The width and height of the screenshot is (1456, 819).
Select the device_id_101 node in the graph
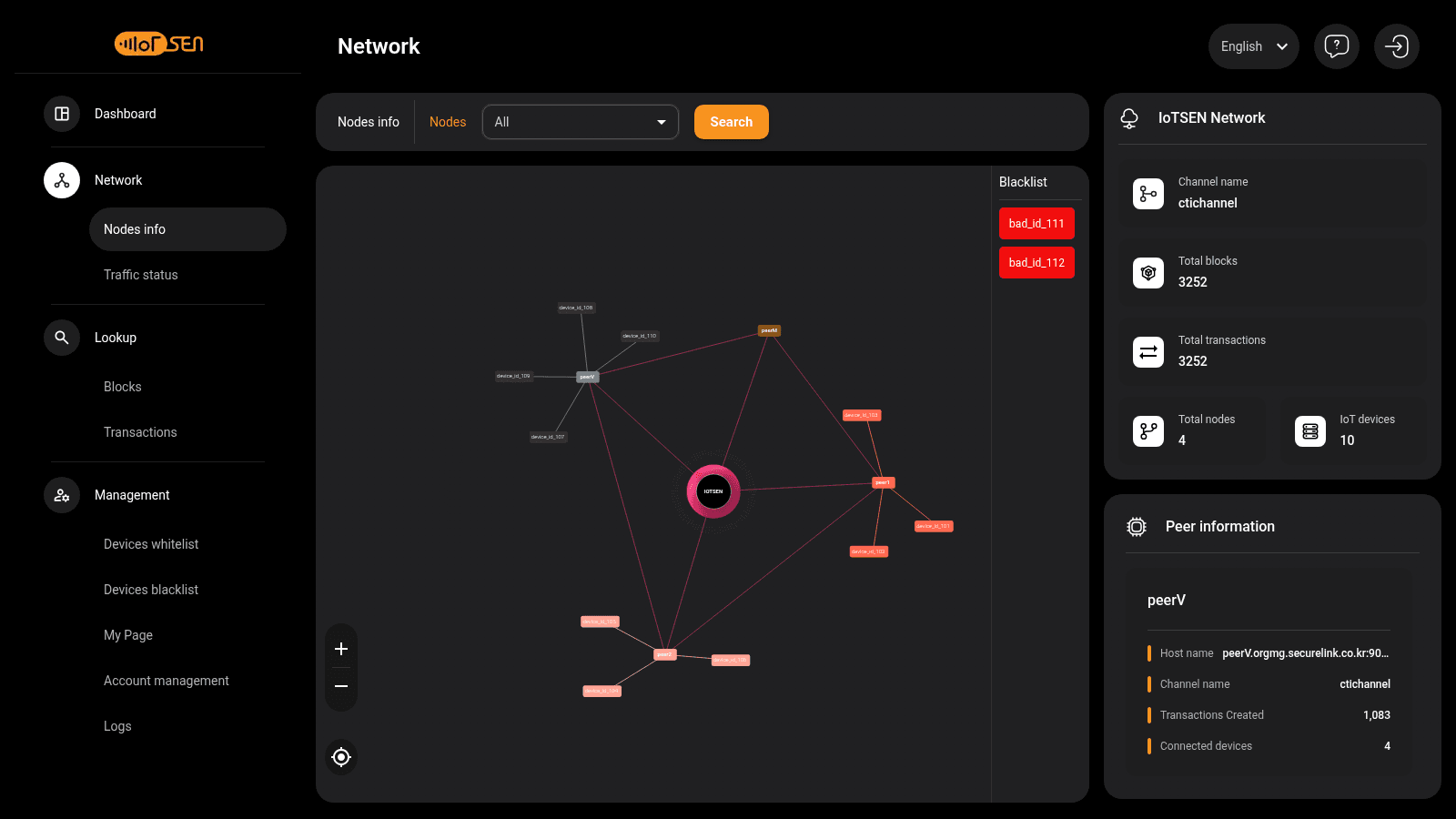(934, 526)
